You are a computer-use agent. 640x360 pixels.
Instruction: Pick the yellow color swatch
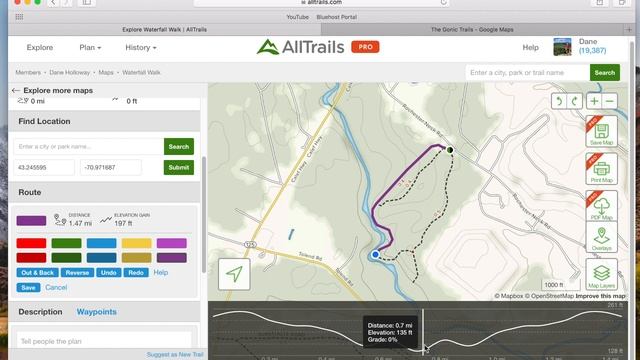click(137, 243)
